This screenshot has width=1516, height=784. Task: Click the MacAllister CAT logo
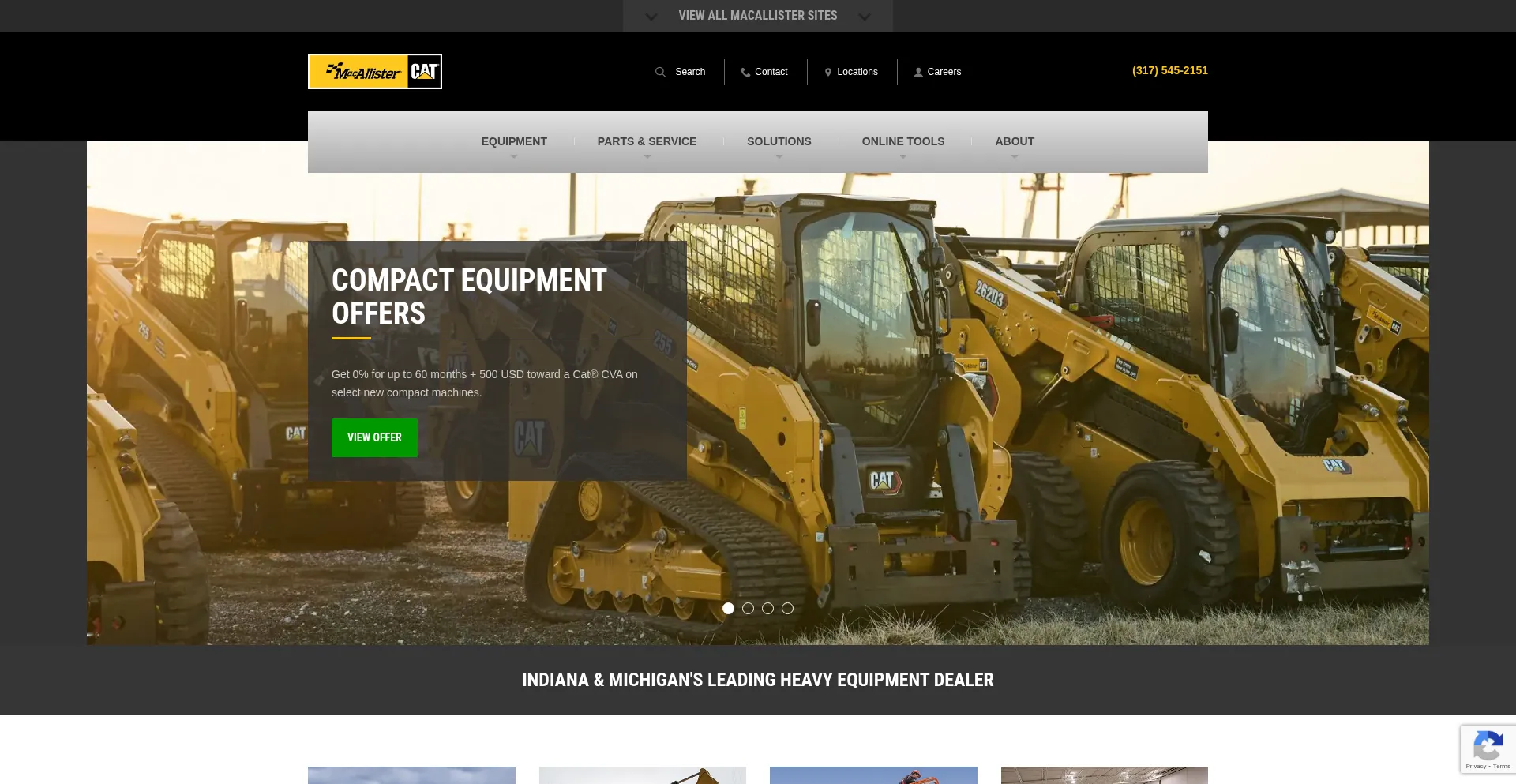(374, 72)
